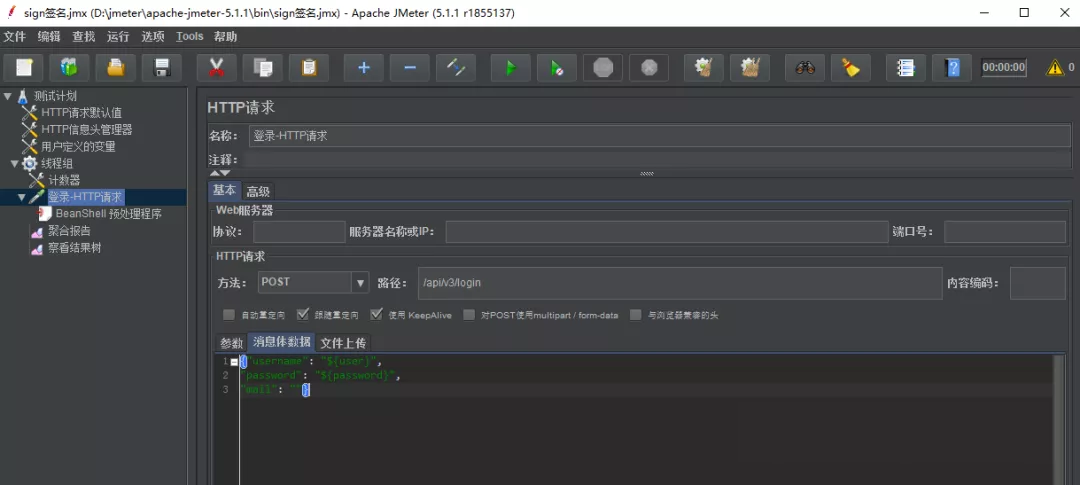Toggle the 自动重定向 checkbox
Image resolution: width=1080 pixels, height=485 pixels.
click(229, 315)
